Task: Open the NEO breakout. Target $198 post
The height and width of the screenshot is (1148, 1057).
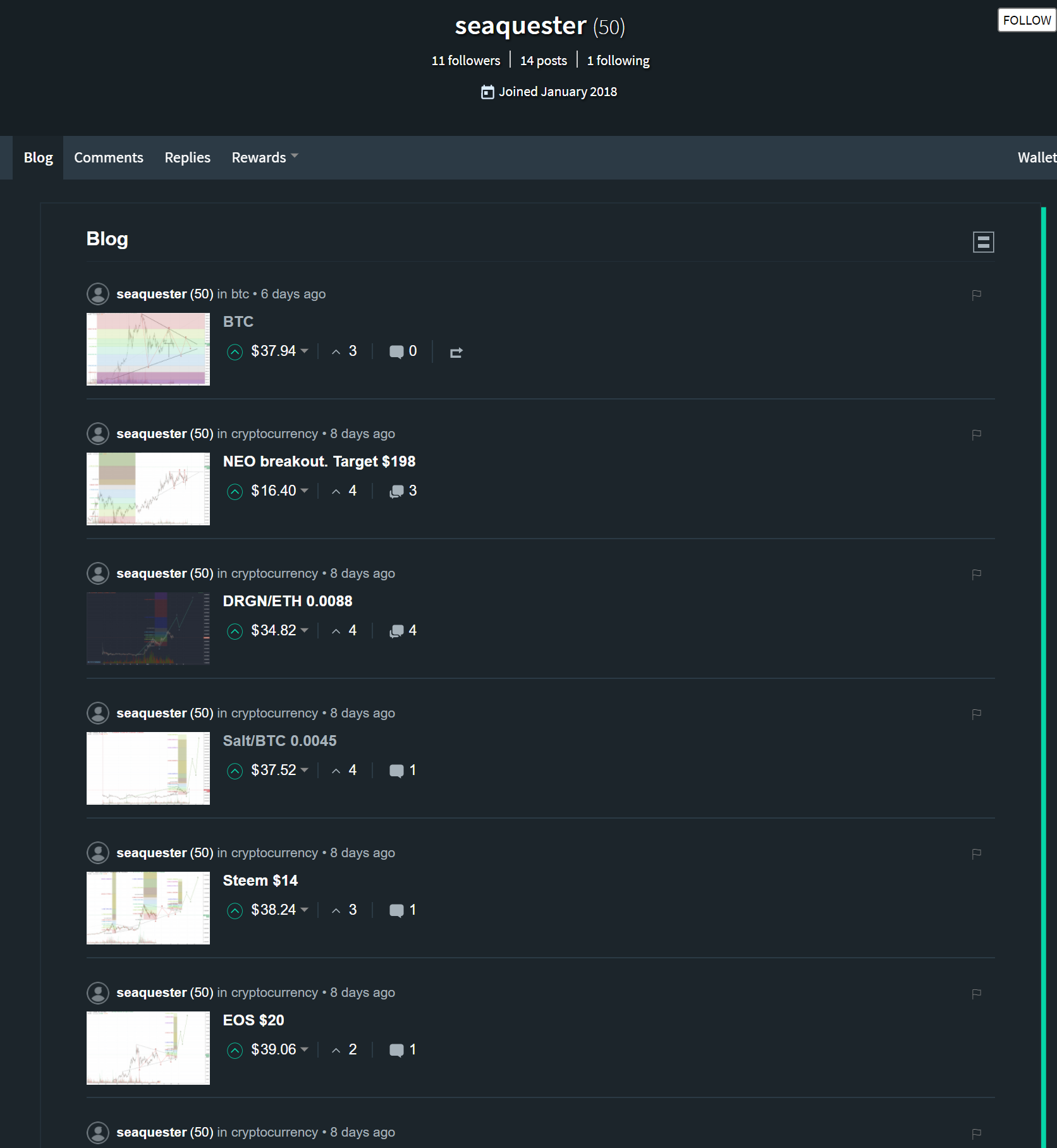Action: pyautogui.click(x=319, y=461)
